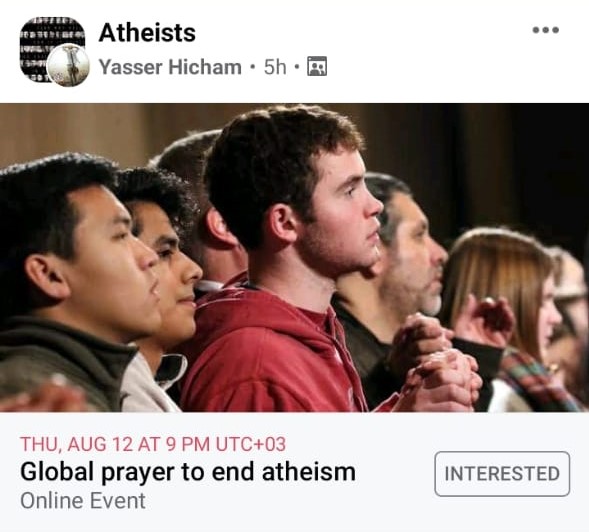Image resolution: width=589 pixels, height=532 pixels.
Task: Mark the event as Interested
Action: pos(502,474)
